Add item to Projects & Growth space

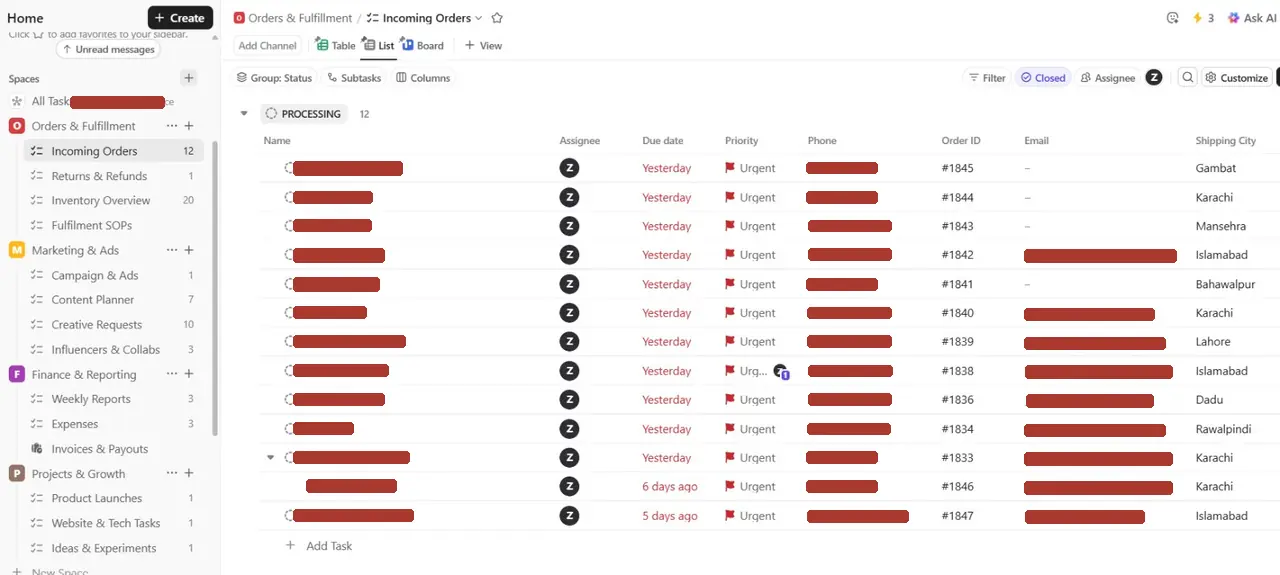pyautogui.click(x=189, y=473)
